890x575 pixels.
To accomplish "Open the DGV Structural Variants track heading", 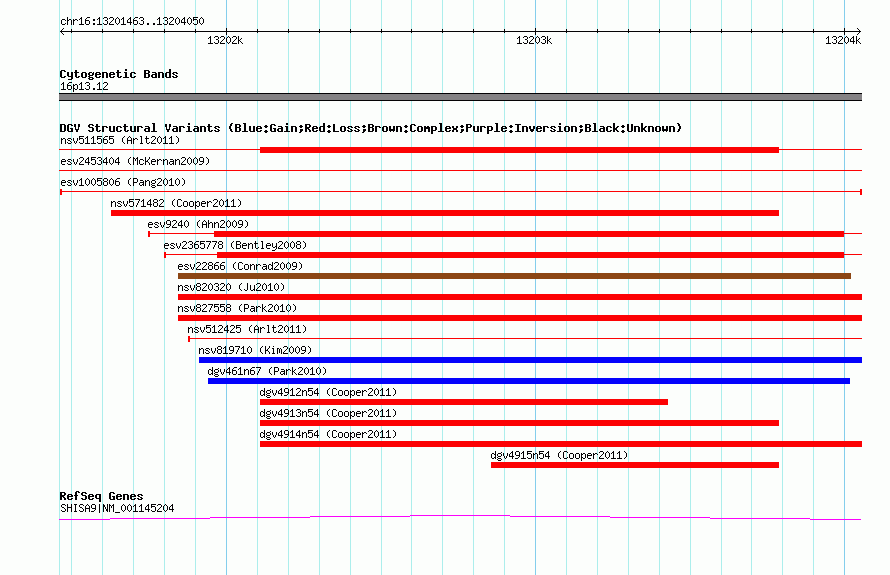I will pyautogui.click(x=371, y=128).
